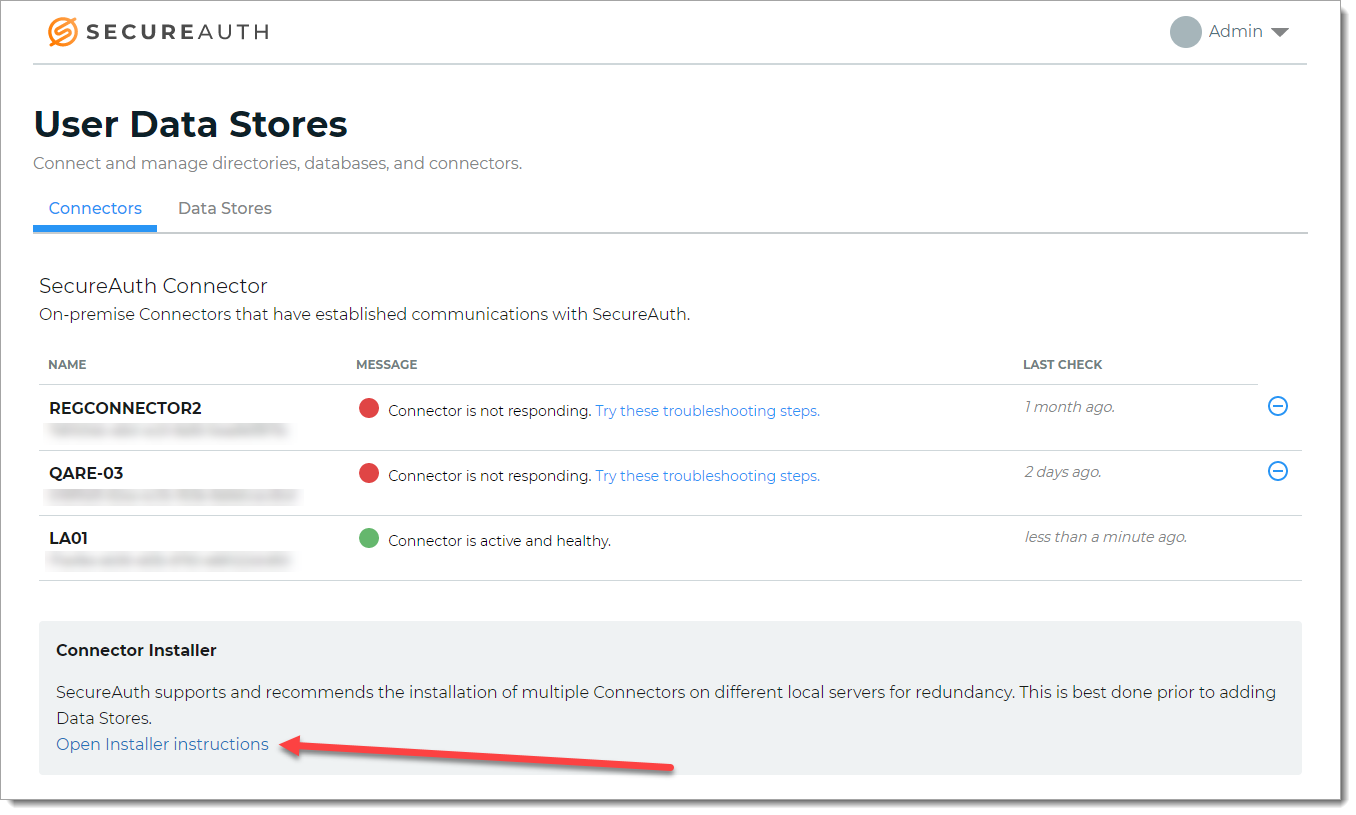This screenshot has height=815, width=1356.
Task: Click the red status dot for REGCONNECTOR2
Action: point(369,409)
